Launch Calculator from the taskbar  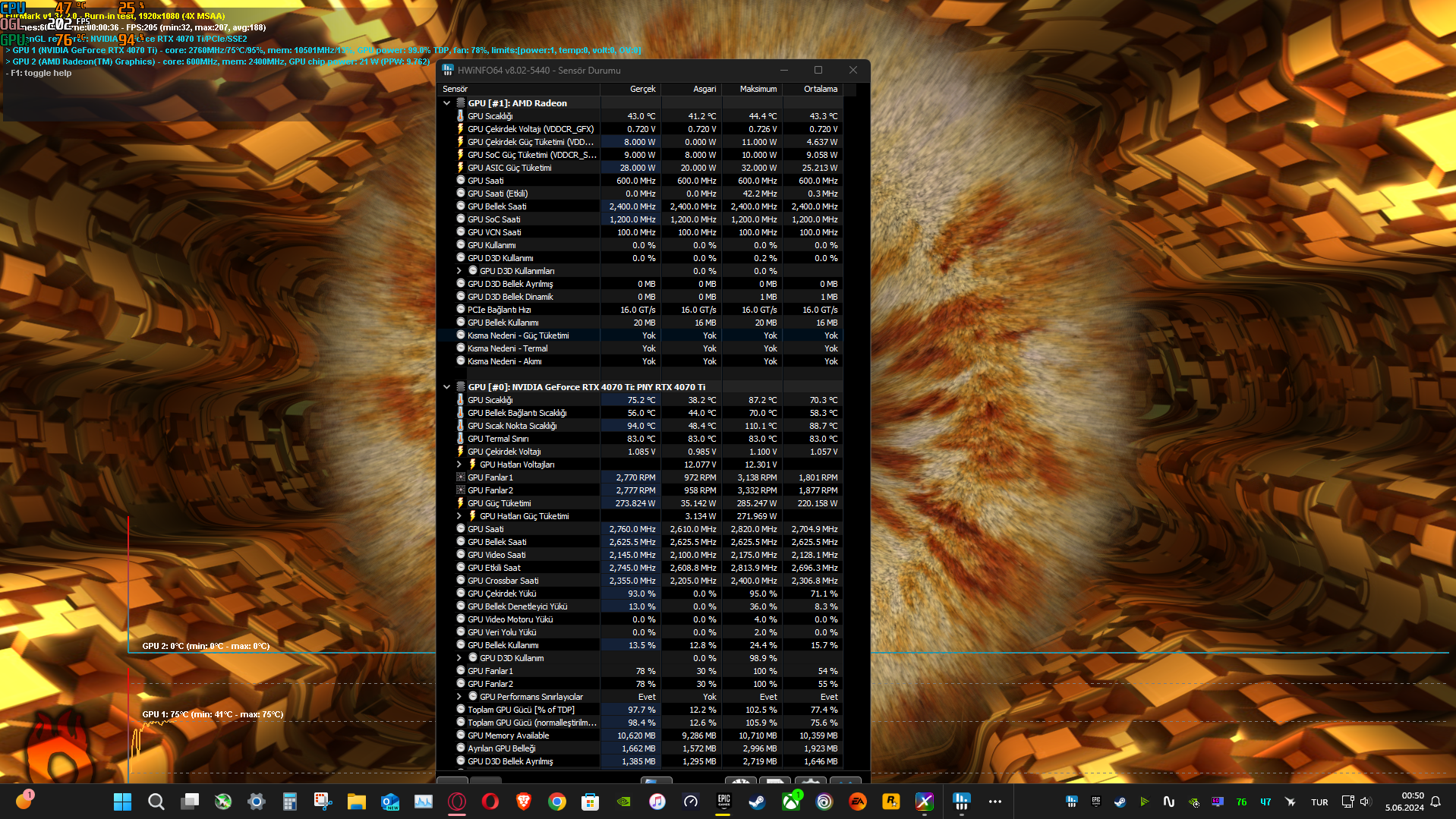[x=289, y=802]
